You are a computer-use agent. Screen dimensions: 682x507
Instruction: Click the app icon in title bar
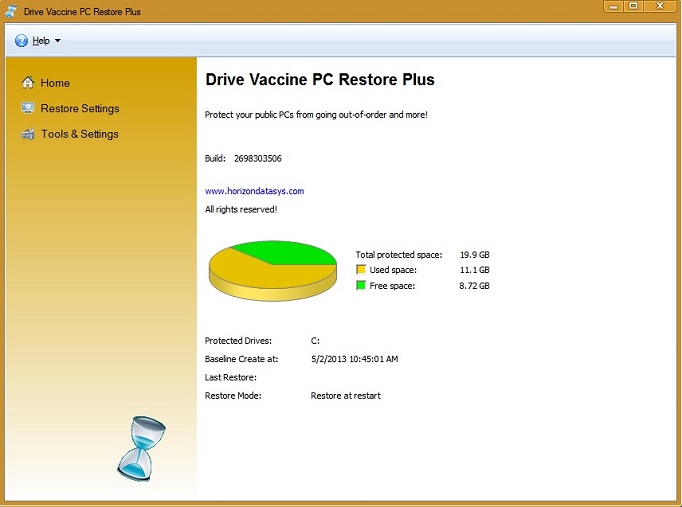tap(11, 11)
